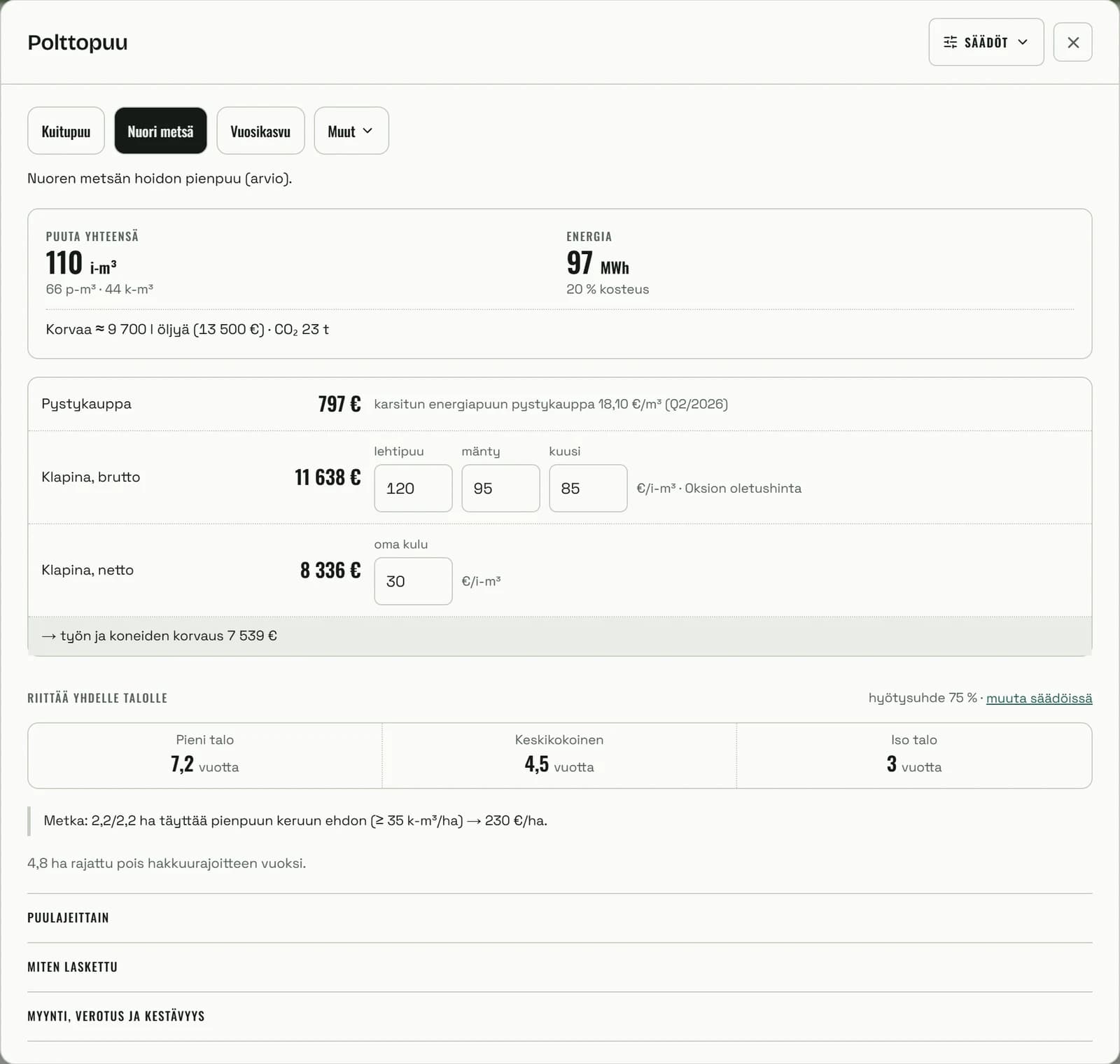Click the '20 % kosteus' text
This screenshot has width=1120, height=1064.
[608, 289]
